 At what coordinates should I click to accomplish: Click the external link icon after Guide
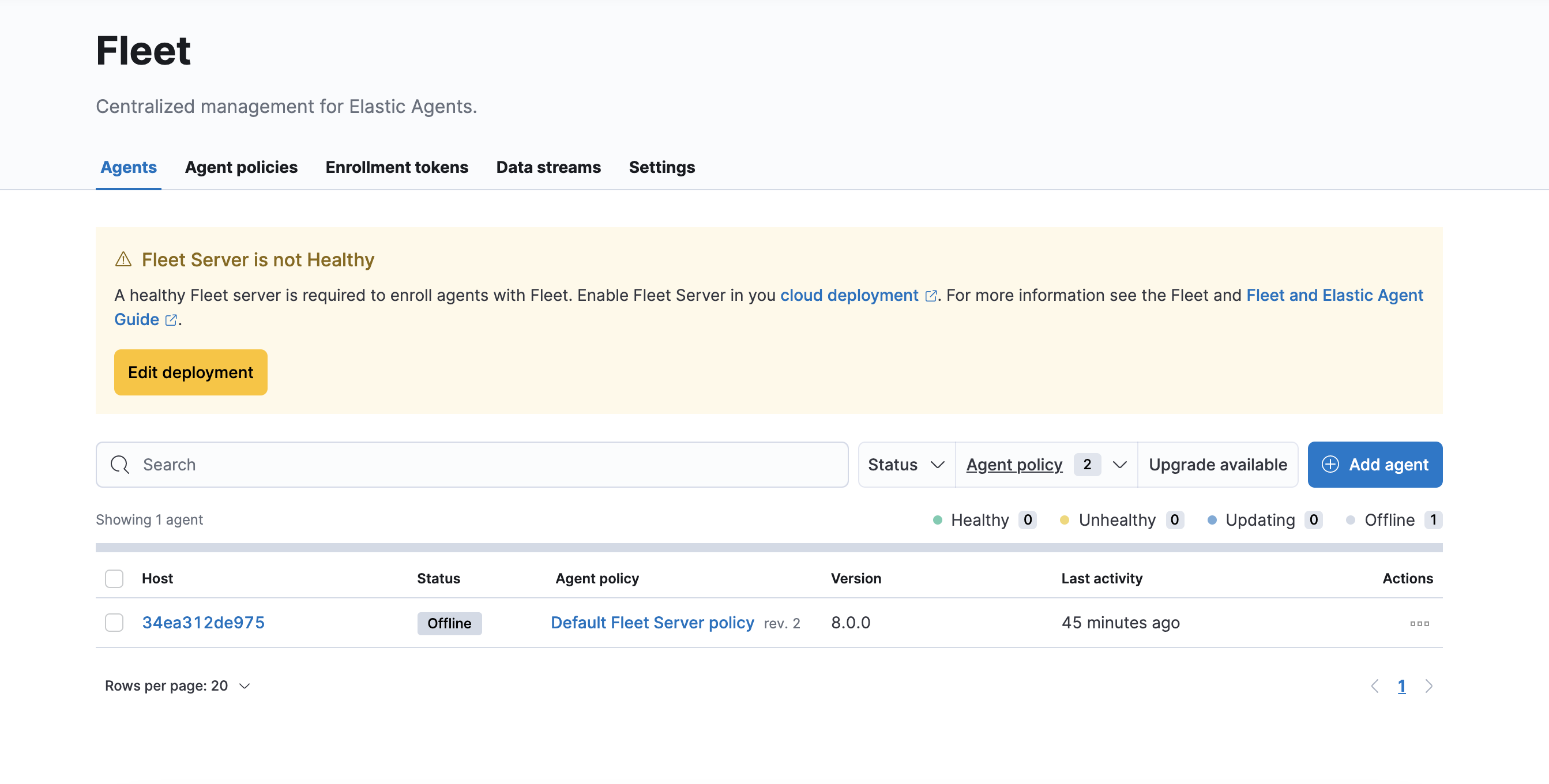[170, 320]
